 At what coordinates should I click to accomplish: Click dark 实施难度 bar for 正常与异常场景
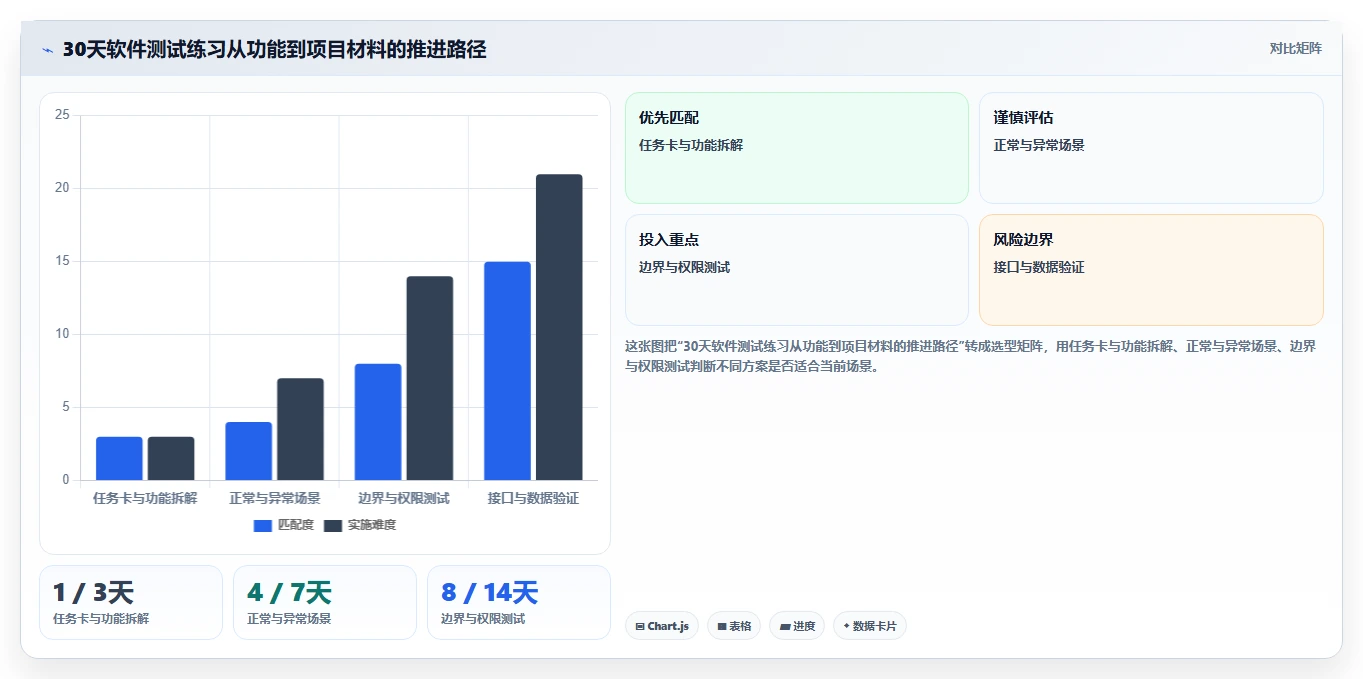click(300, 429)
